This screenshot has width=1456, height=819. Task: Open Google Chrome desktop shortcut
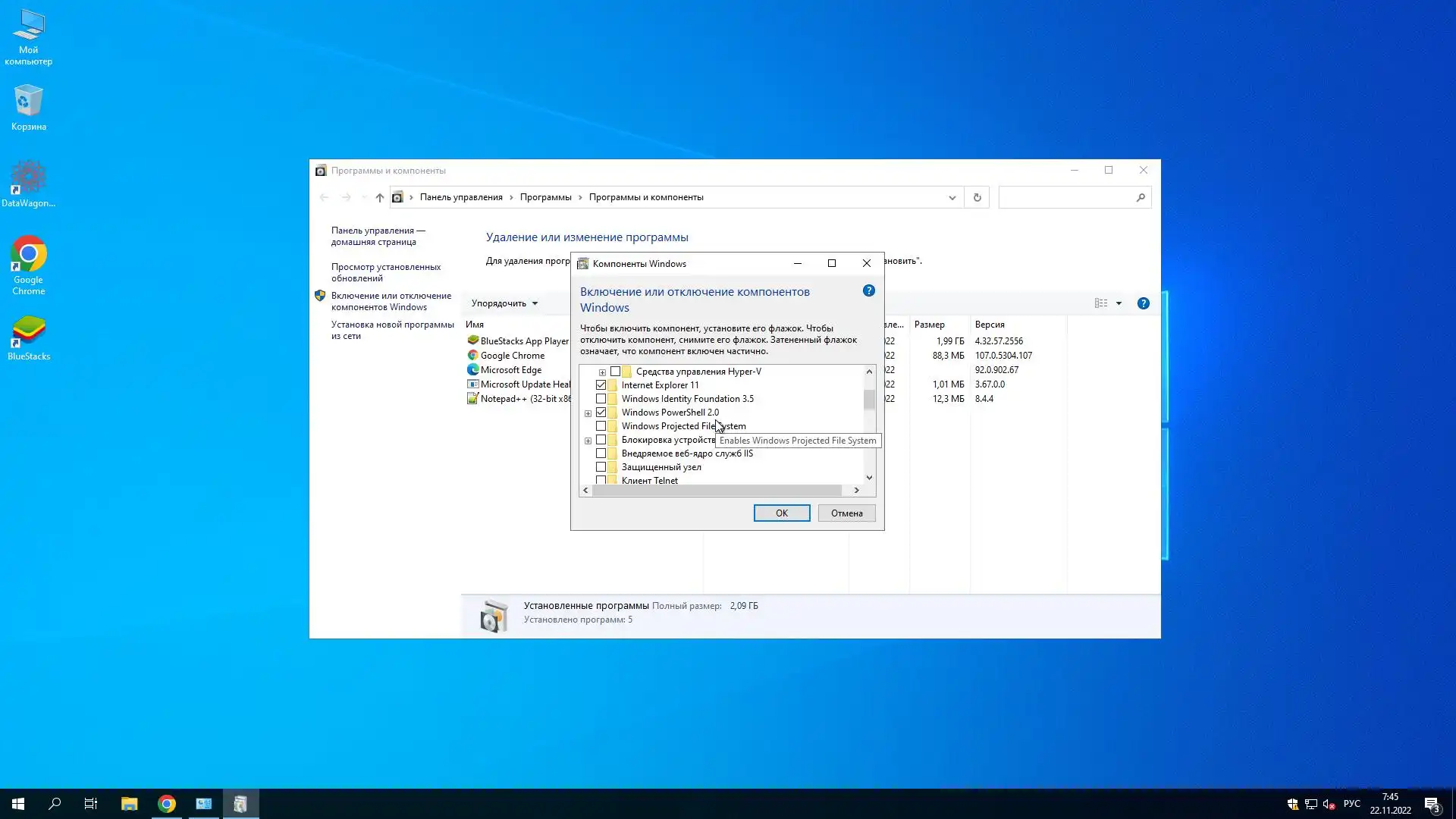pos(29,265)
